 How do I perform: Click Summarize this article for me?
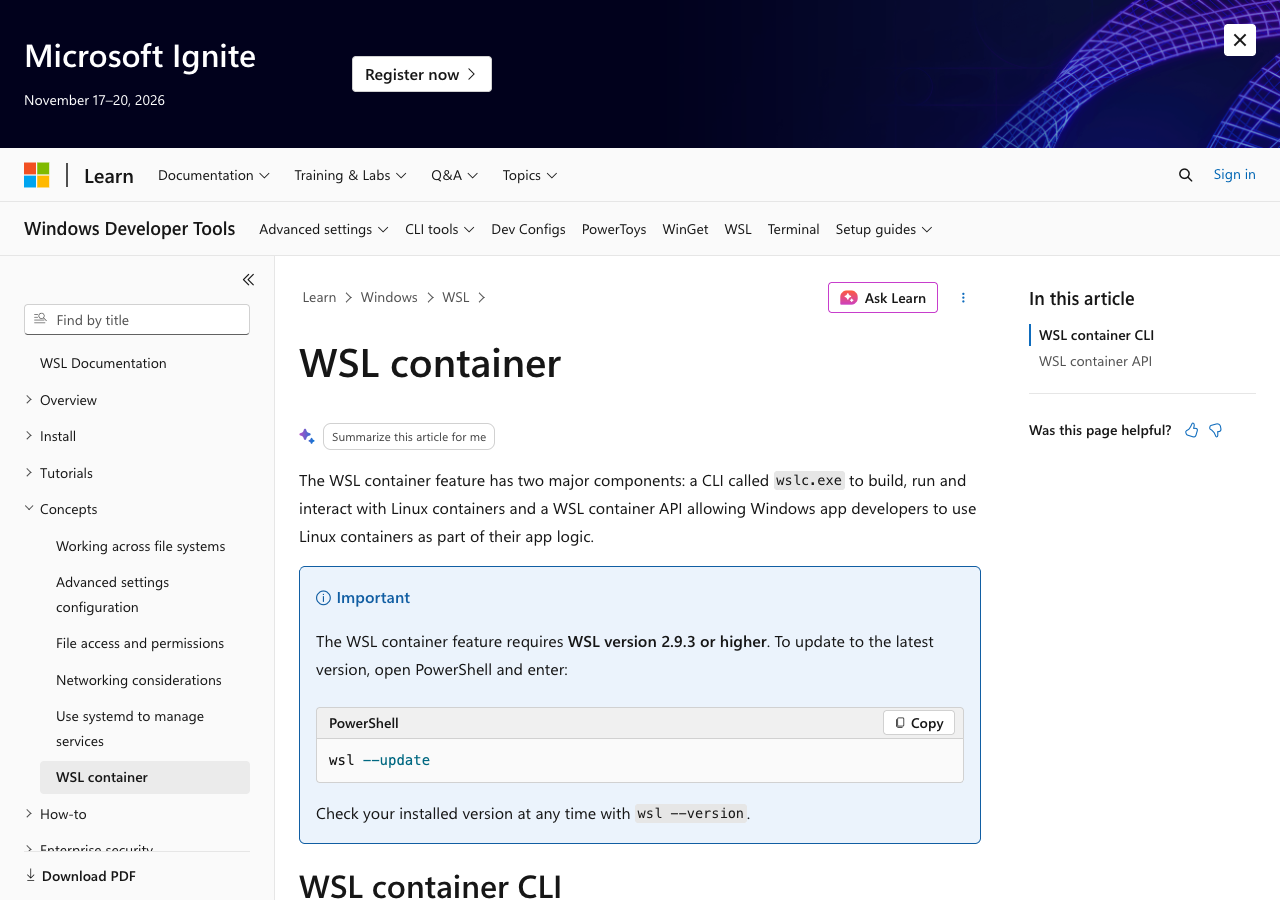409,437
